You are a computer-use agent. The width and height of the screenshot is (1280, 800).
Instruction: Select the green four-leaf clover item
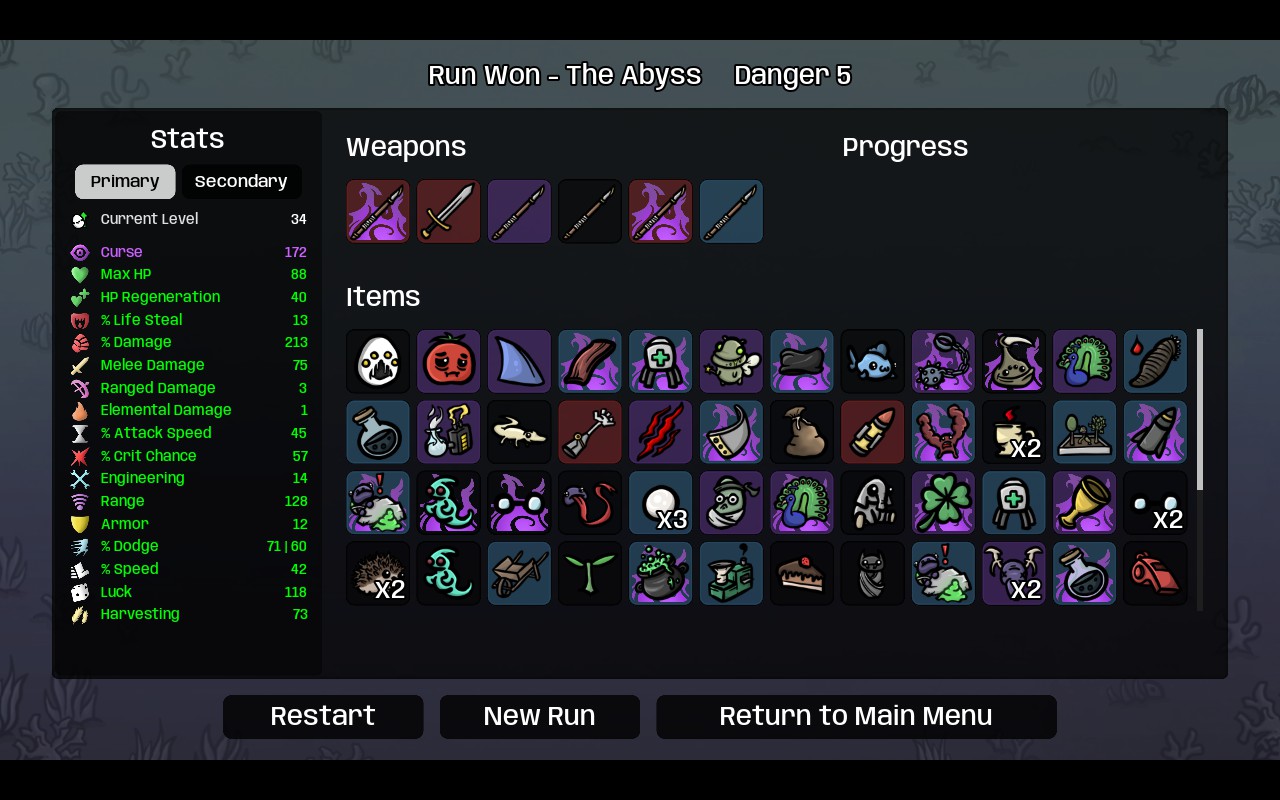[x=943, y=502]
